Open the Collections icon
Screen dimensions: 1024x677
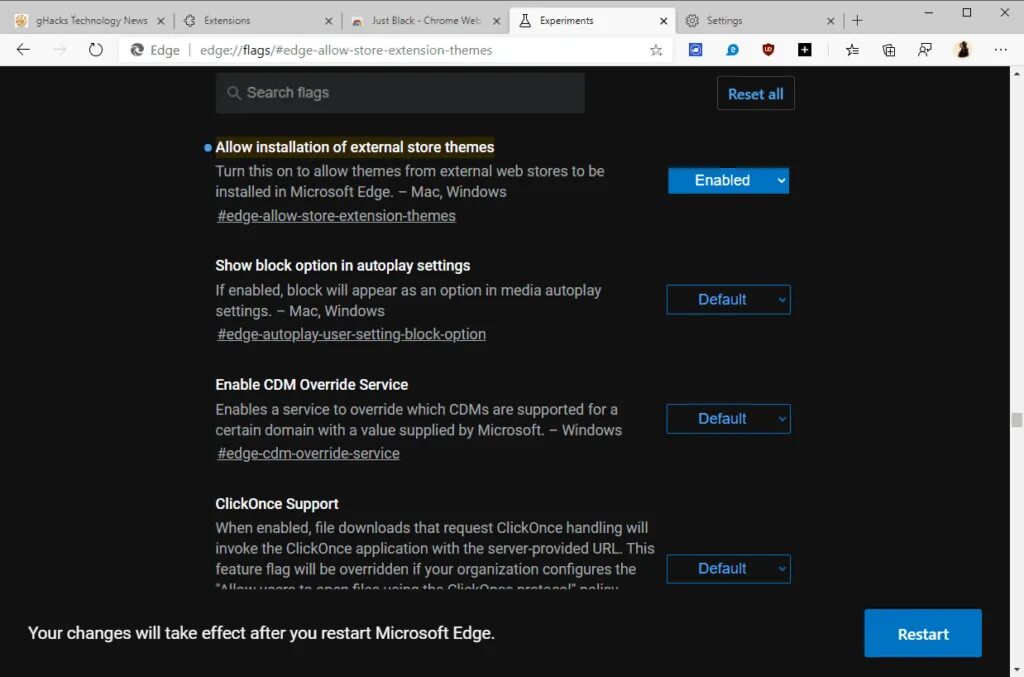pos(889,50)
